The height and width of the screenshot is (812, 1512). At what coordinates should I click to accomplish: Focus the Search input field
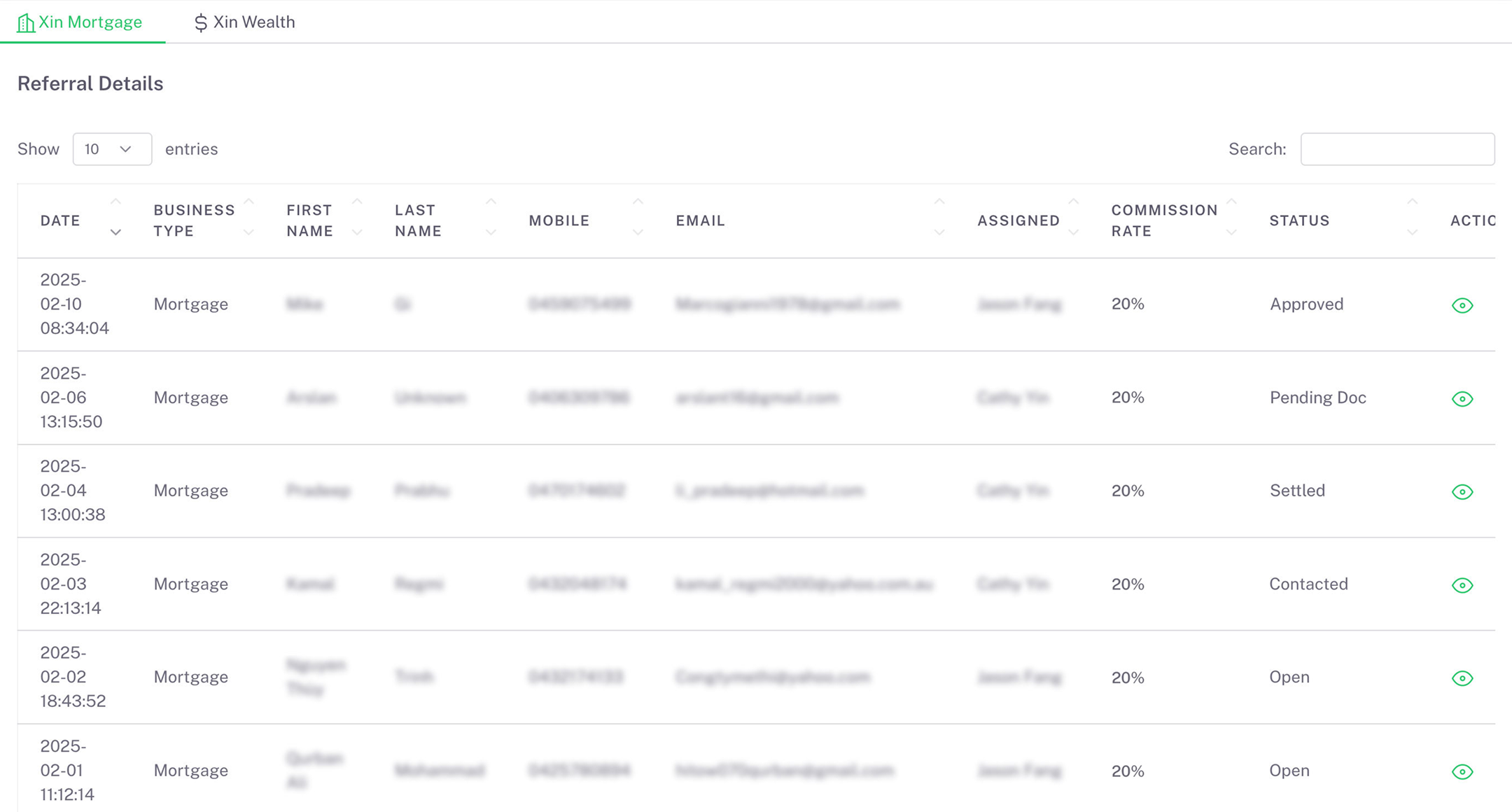pyautogui.click(x=1397, y=149)
